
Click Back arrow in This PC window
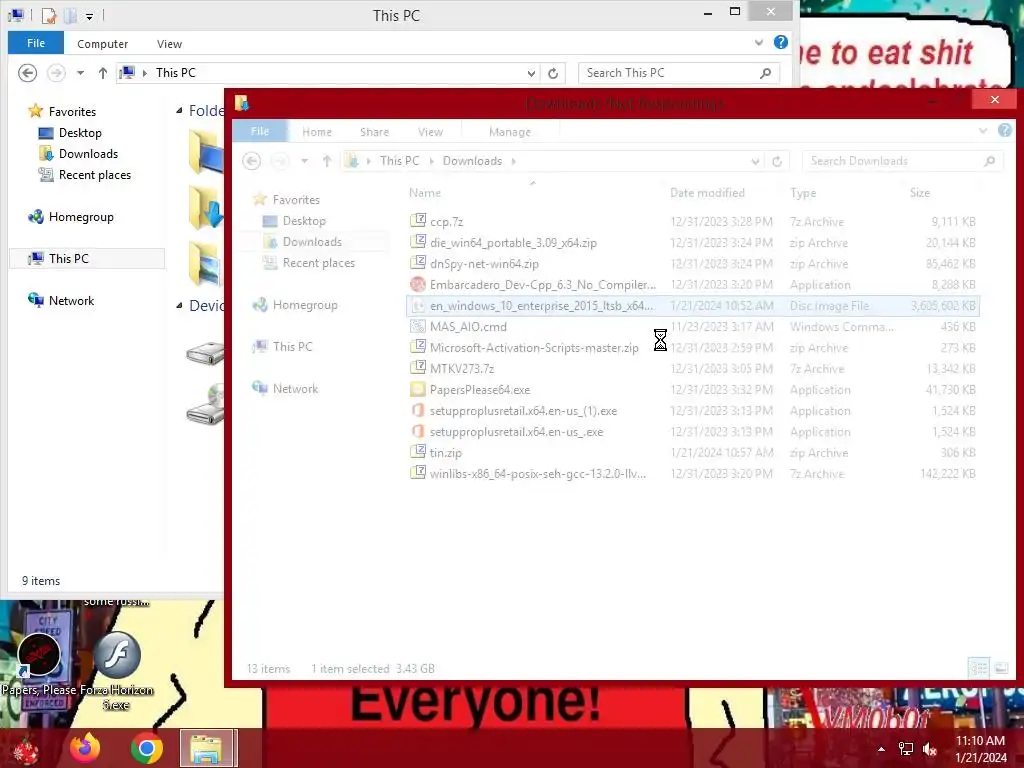click(x=27, y=73)
